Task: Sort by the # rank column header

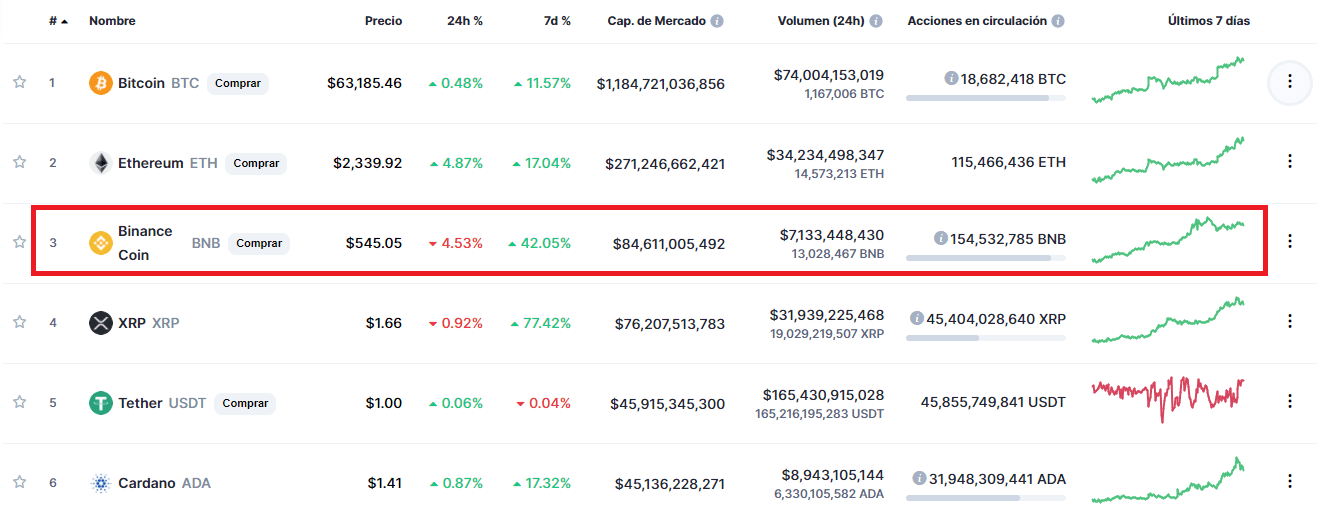Action: [x=58, y=21]
